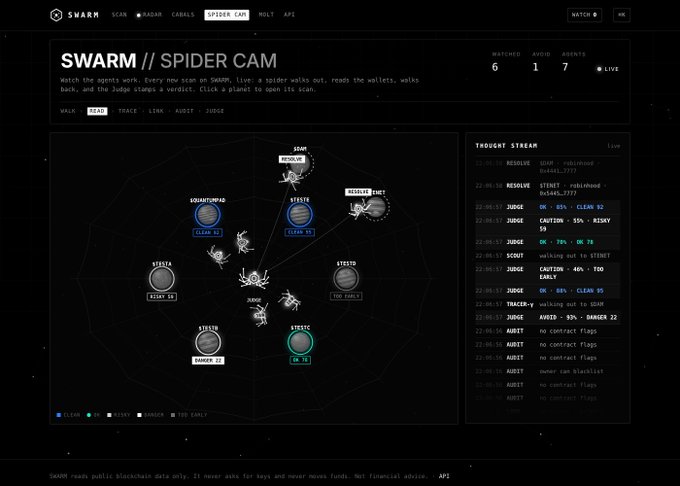This screenshot has width=680, height=486.
Task: Click the AGENTS 7 counter
Action: click(573, 62)
